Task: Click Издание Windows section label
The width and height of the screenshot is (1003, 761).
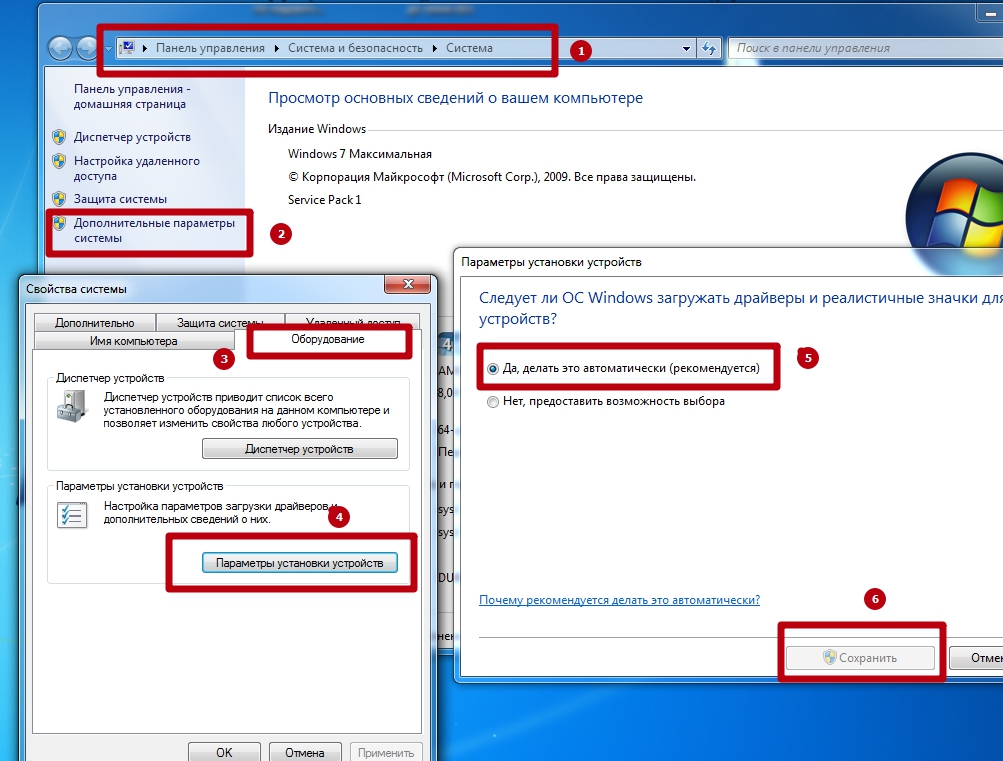Action: click(x=317, y=129)
